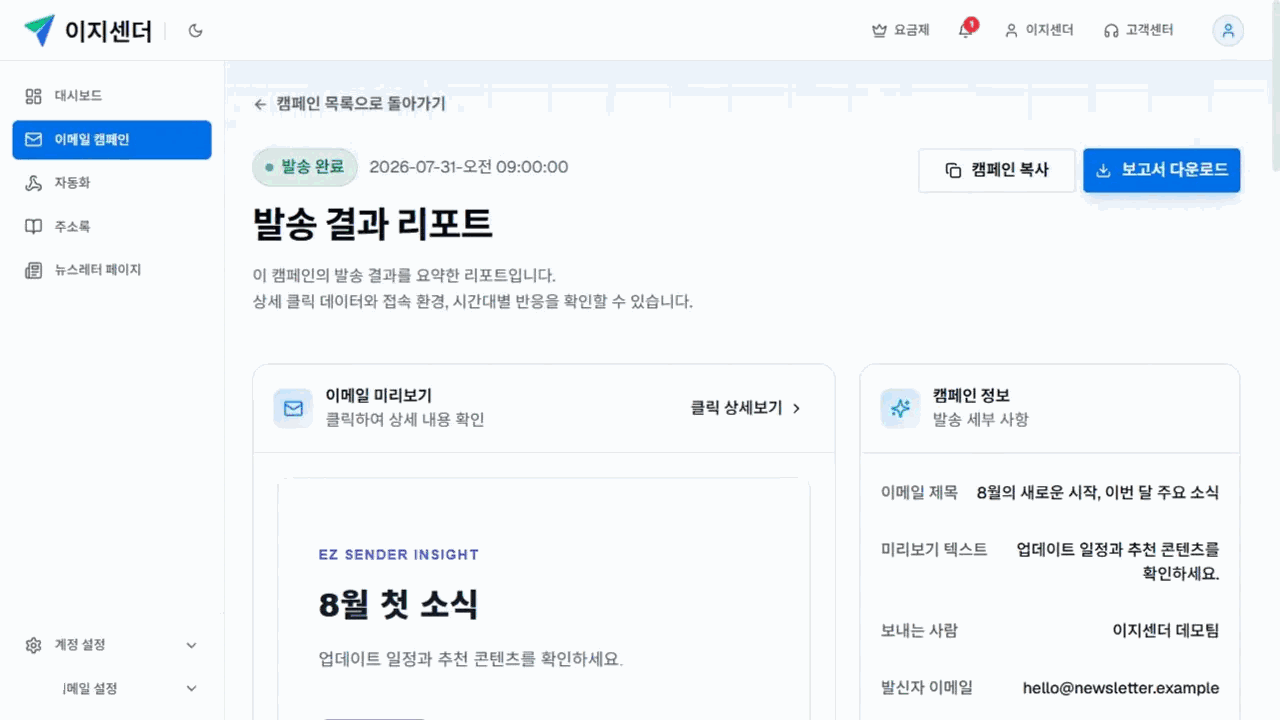
Task: Click the 이지센더 paper plane logo
Action: click(x=39, y=31)
